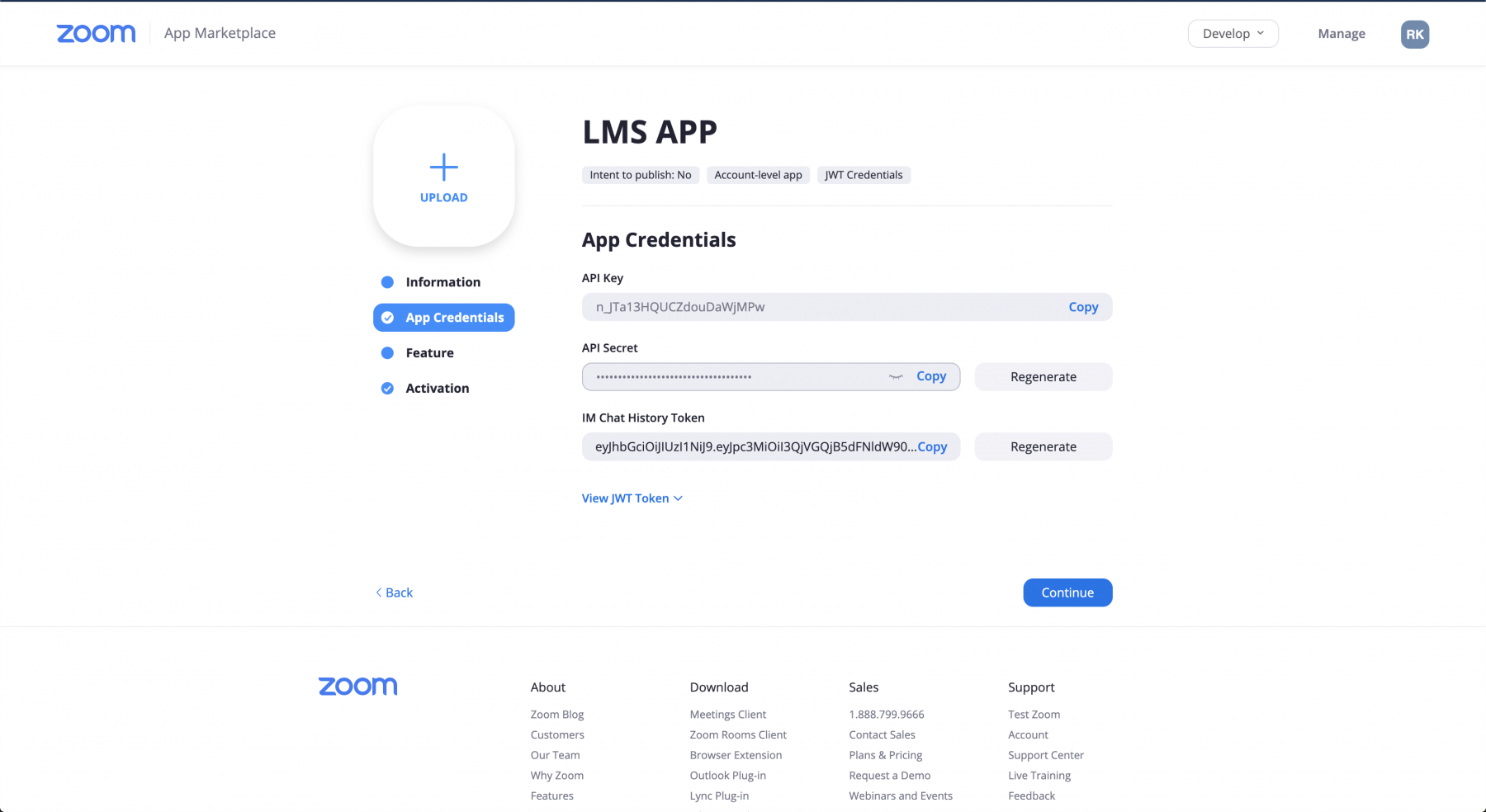The image size is (1486, 812).
Task: Go Back to previous step
Action: coord(395,592)
